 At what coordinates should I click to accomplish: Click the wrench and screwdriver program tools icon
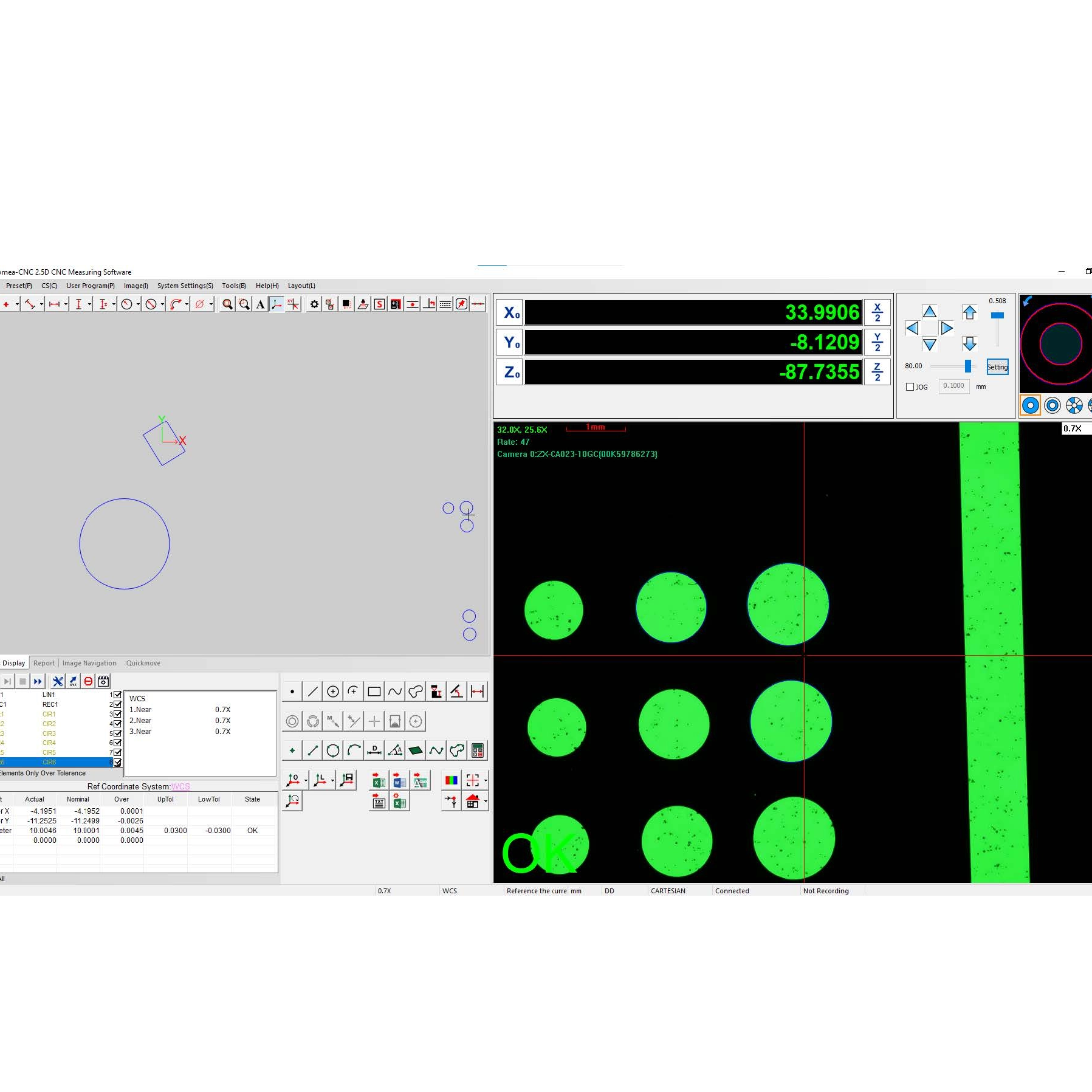point(58,682)
